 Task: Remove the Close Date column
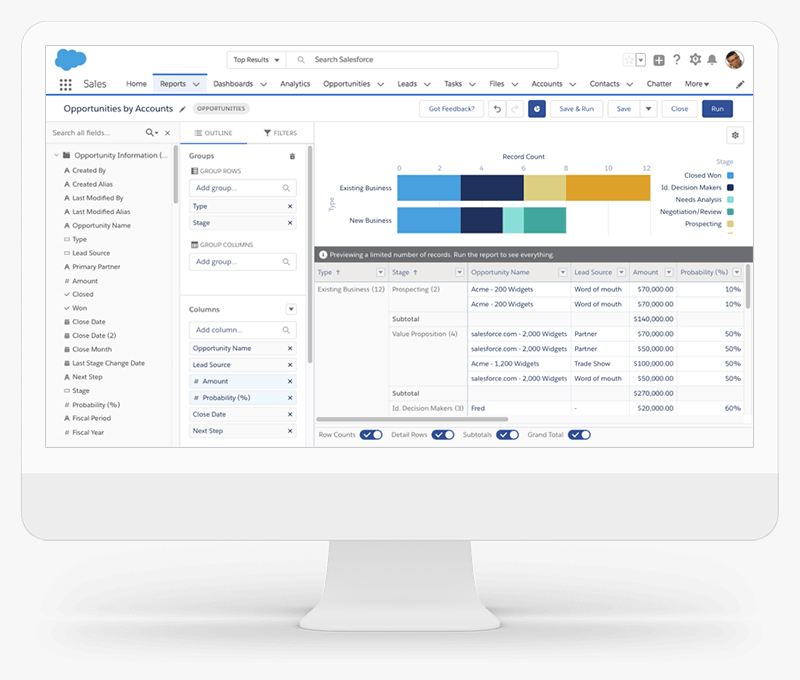click(x=290, y=414)
